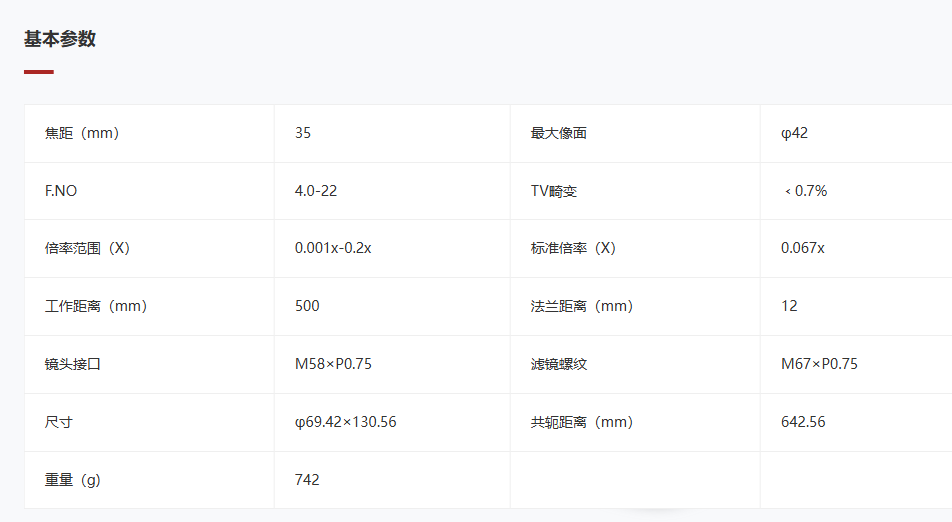Select the 共轭距离（mm）label
Screen dimensions: 952x522
coord(582,422)
